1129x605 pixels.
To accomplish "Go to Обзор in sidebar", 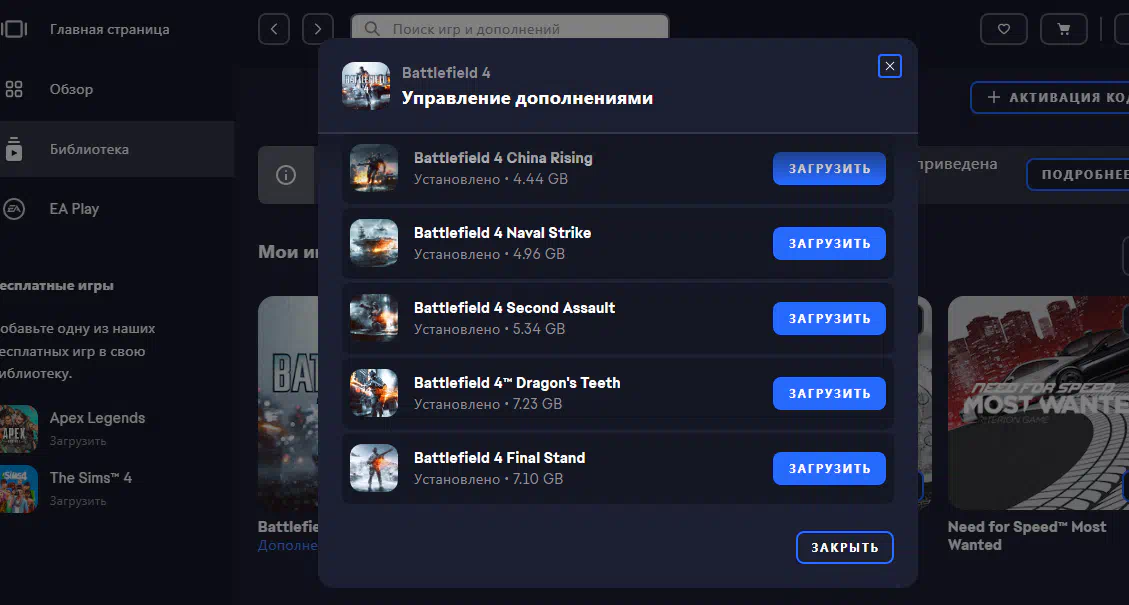I will point(71,89).
